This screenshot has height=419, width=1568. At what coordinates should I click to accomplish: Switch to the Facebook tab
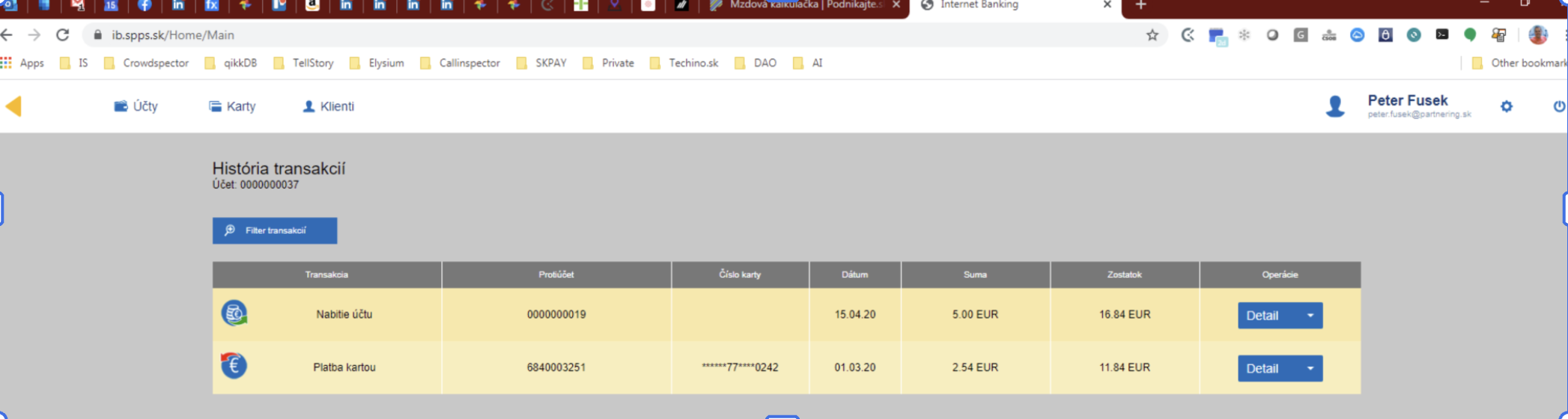coord(145,5)
